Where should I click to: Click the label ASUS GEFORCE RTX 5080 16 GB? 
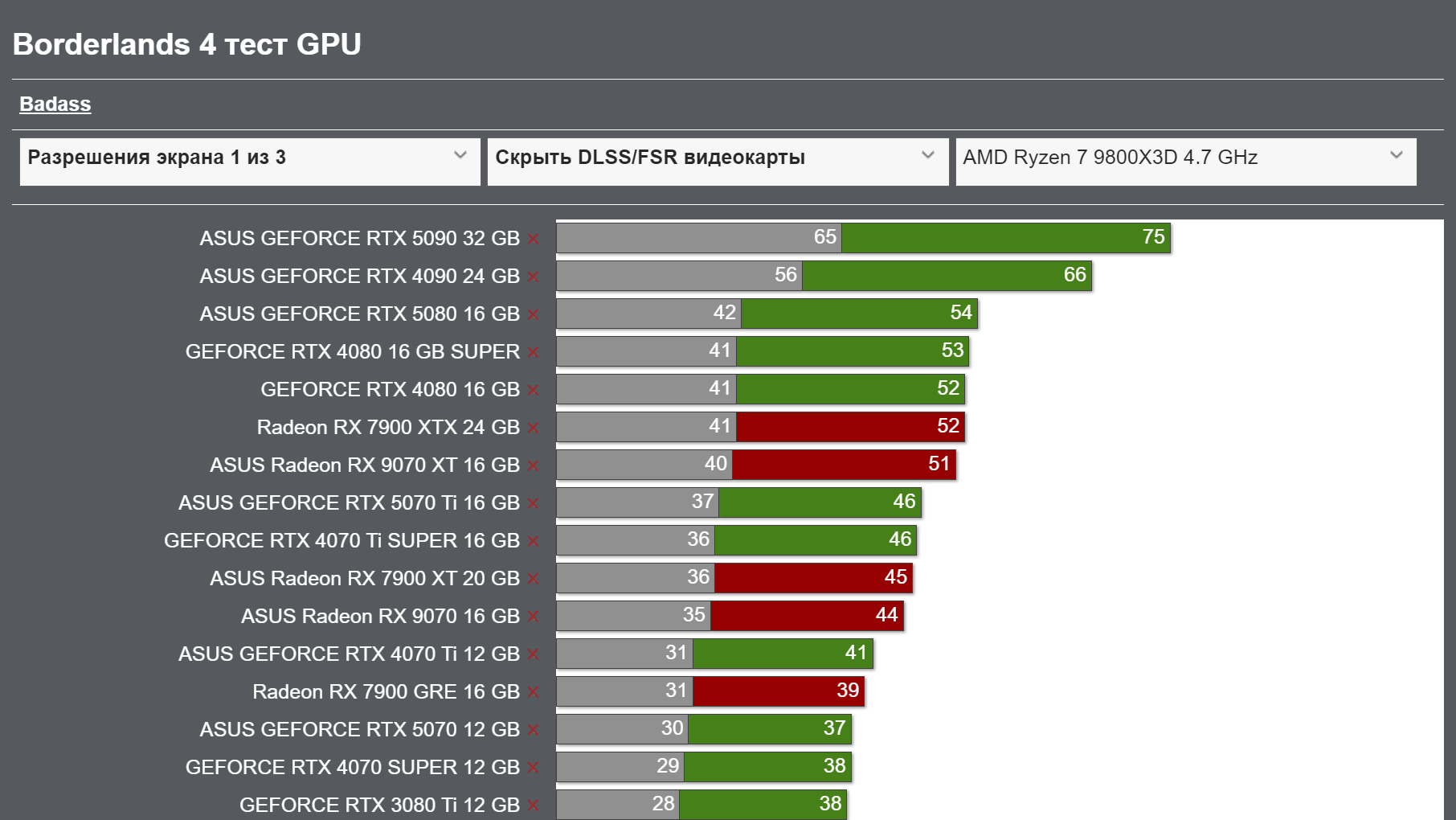pos(360,314)
